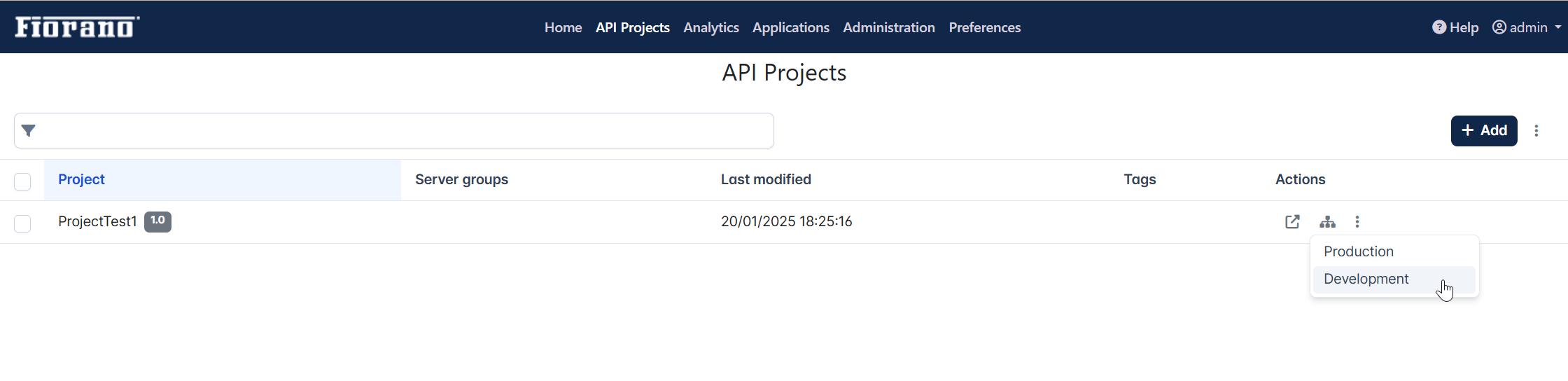This screenshot has width=1568, height=381.
Task: Click the admin user avatar icon
Action: click(x=1499, y=27)
